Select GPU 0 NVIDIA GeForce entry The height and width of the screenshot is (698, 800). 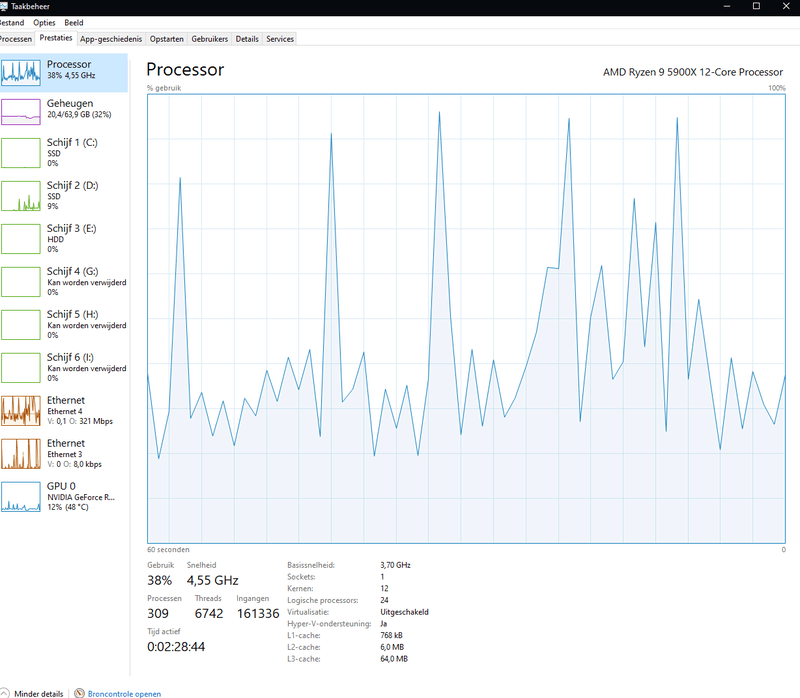pos(64,496)
